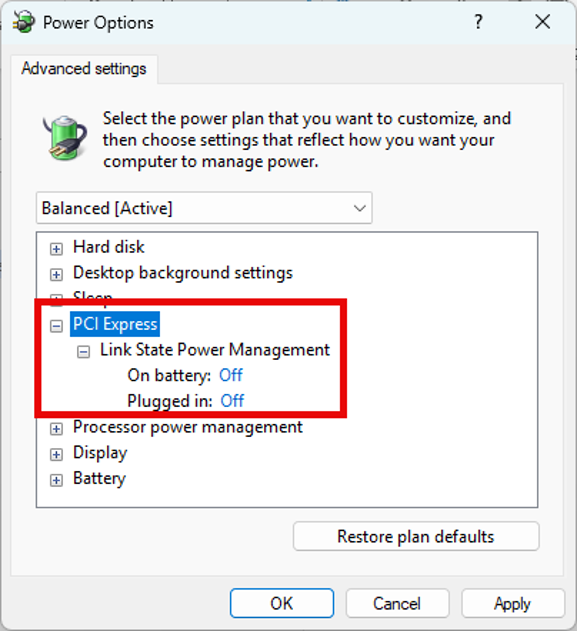The height and width of the screenshot is (631, 577).
Task: Change the On battery Off value
Action: (231, 375)
